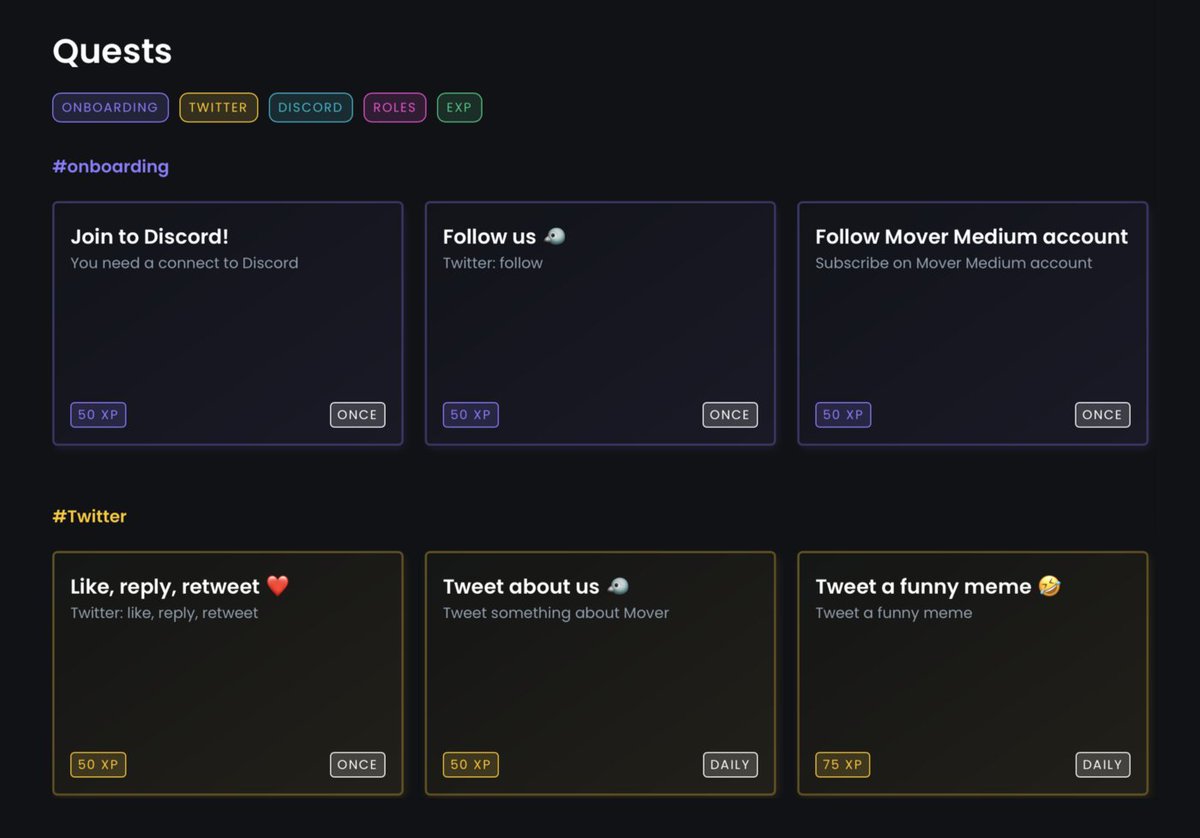Click the heart emoji after Like, reply, retweet
This screenshot has width=1200, height=838.
tap(278, 586)
